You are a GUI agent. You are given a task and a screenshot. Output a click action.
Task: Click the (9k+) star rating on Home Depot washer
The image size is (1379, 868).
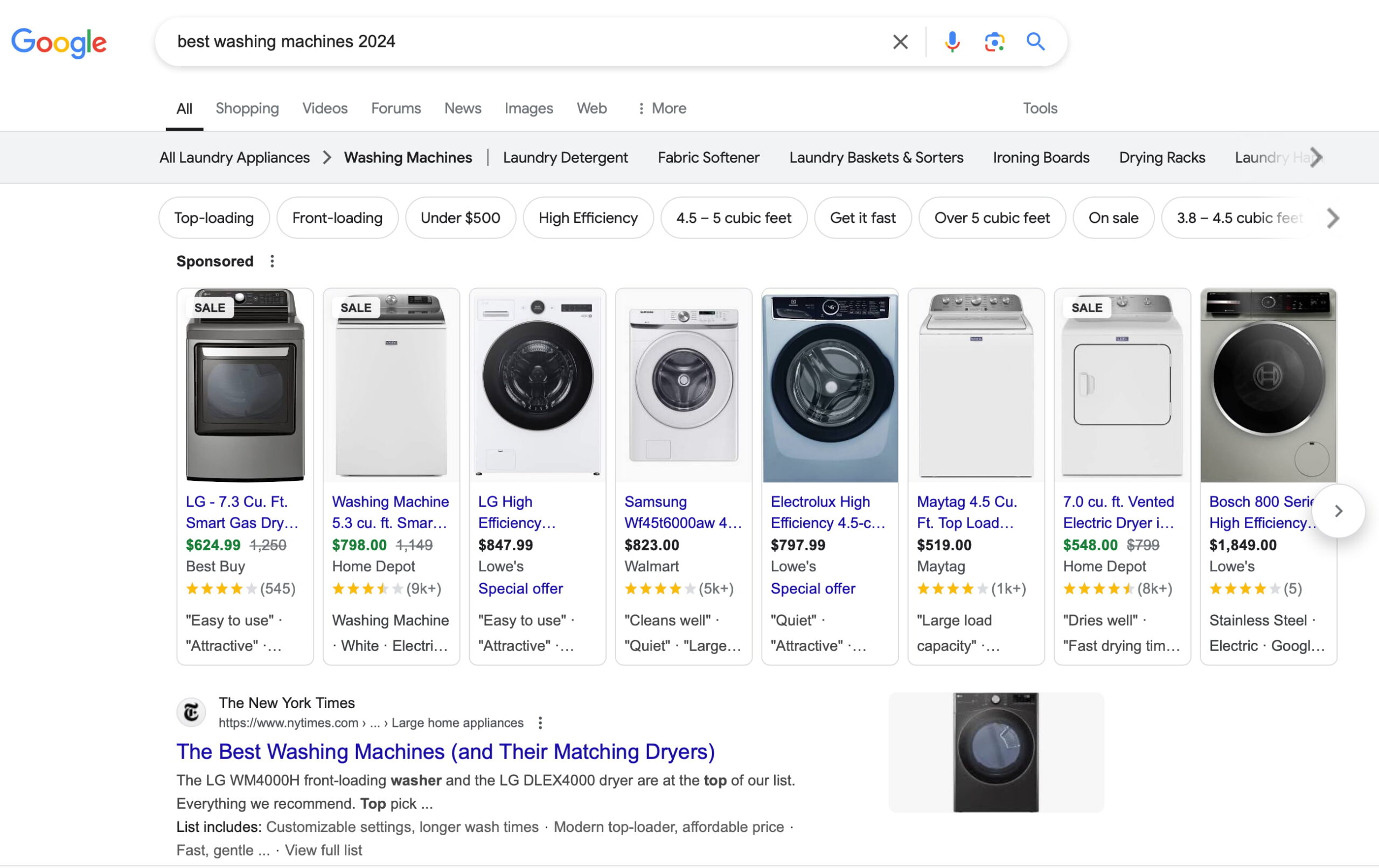point(387,589)
